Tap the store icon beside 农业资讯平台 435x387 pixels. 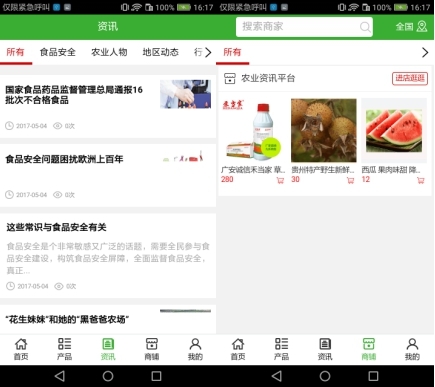(x=230, y=78)
